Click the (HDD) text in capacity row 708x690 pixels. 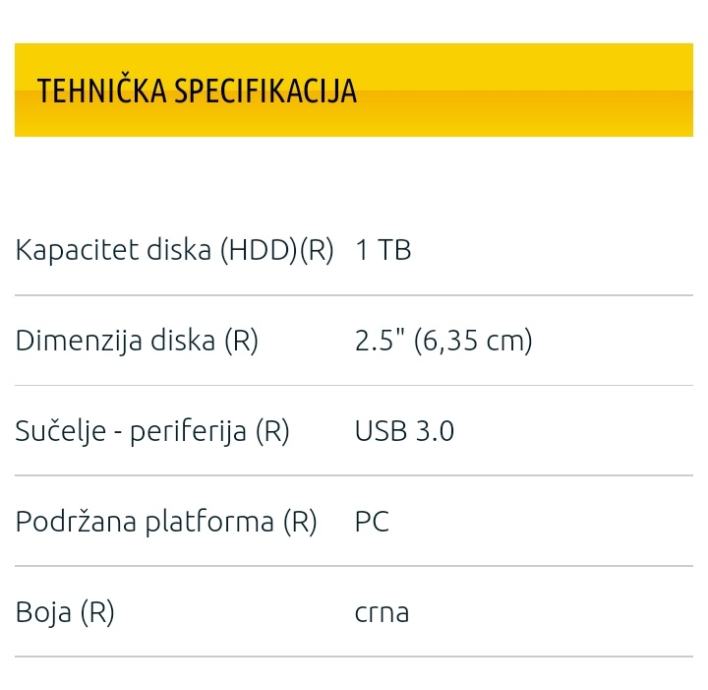coord(257,250)
